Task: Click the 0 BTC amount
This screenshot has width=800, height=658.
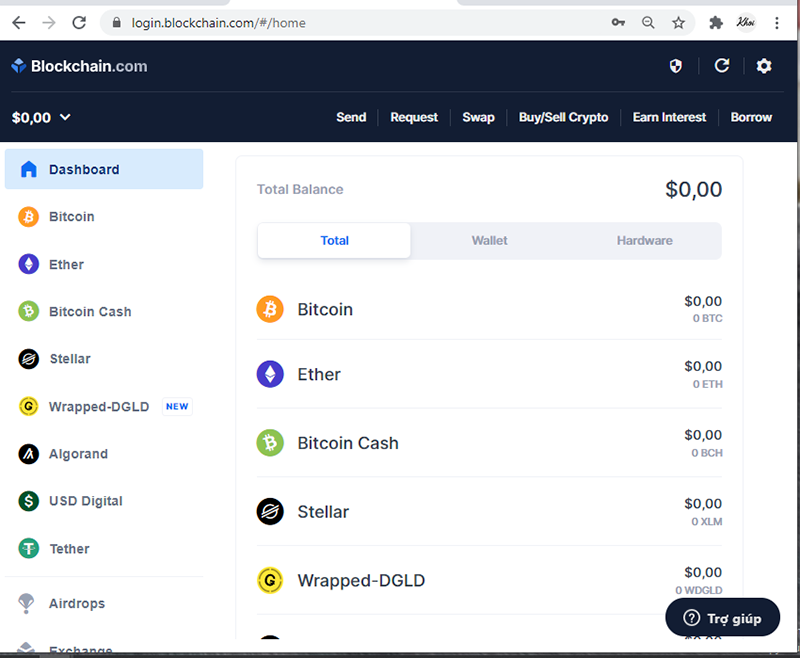Action: (707, 318)
